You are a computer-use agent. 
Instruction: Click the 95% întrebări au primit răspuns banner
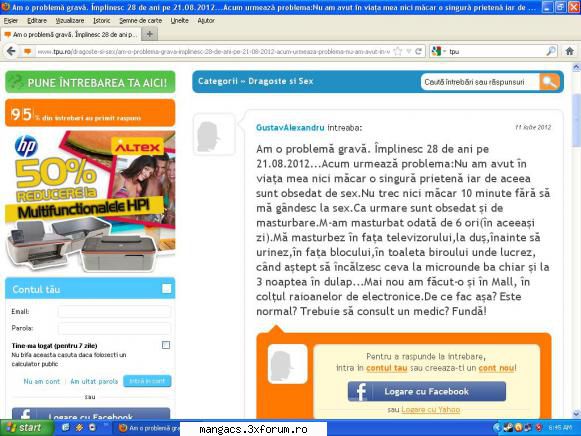(90, 113)
